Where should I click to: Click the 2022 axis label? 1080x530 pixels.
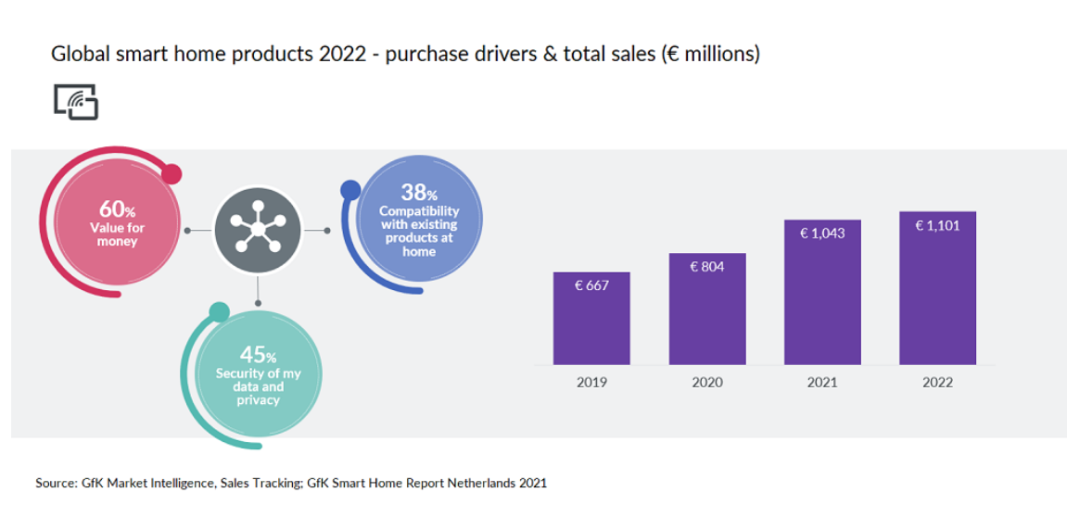(x=938, y=382)
